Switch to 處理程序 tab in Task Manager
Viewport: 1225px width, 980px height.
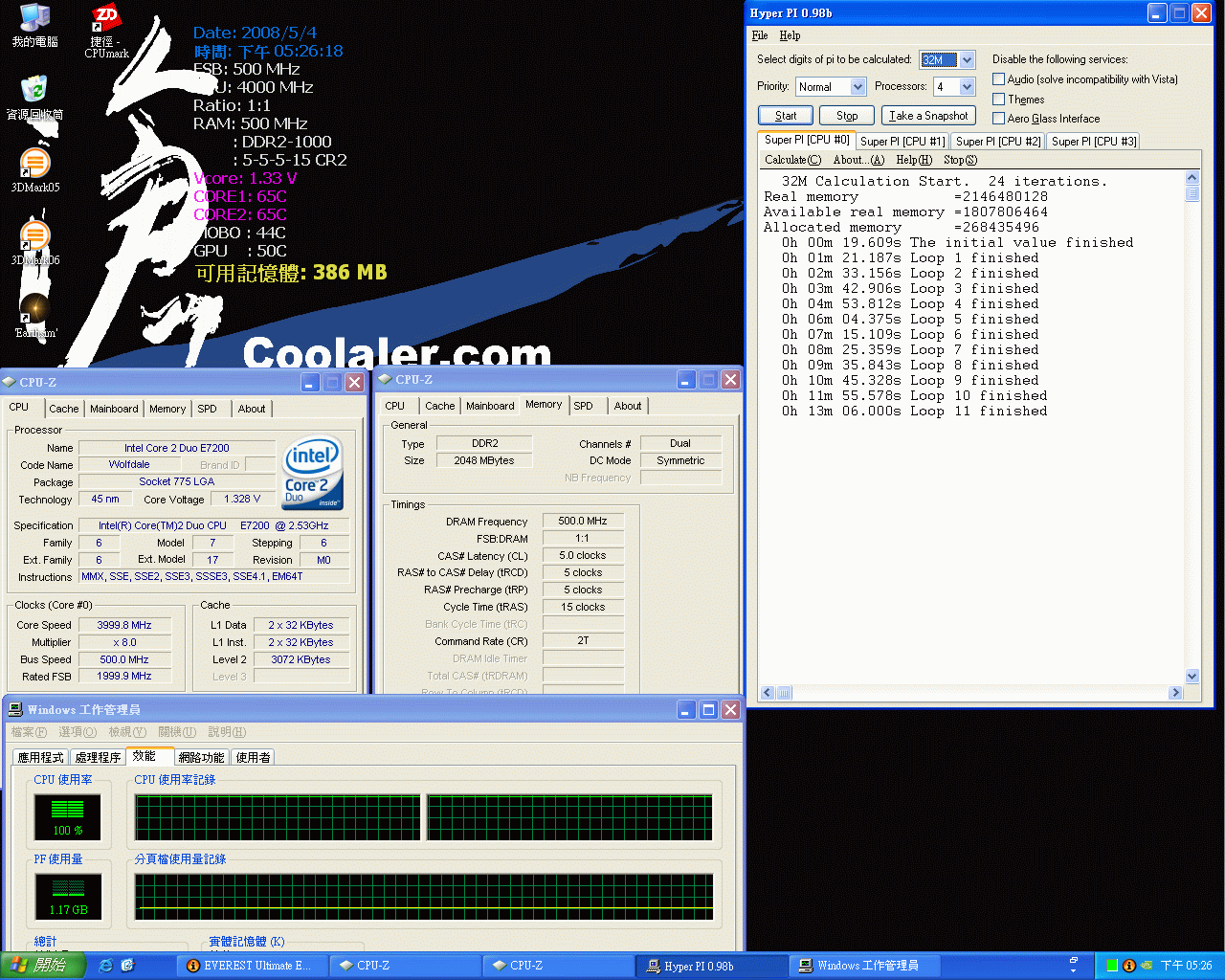tap(99, 757)
